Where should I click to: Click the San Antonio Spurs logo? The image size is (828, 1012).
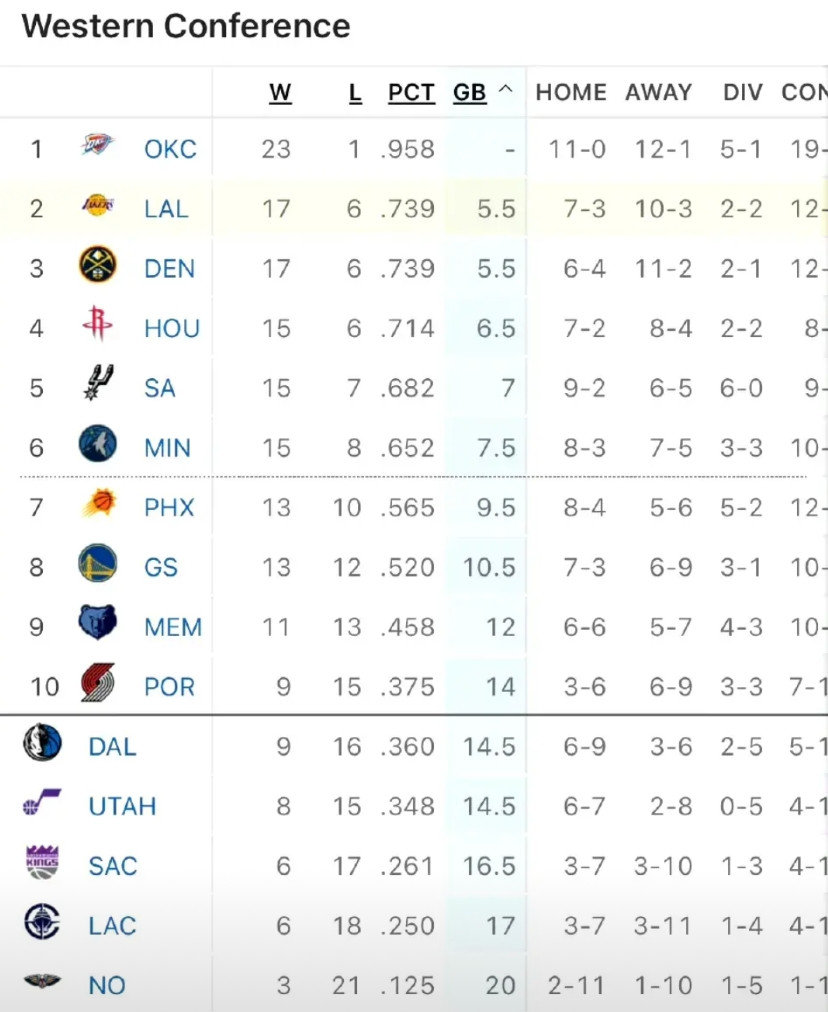pos(97,384)
